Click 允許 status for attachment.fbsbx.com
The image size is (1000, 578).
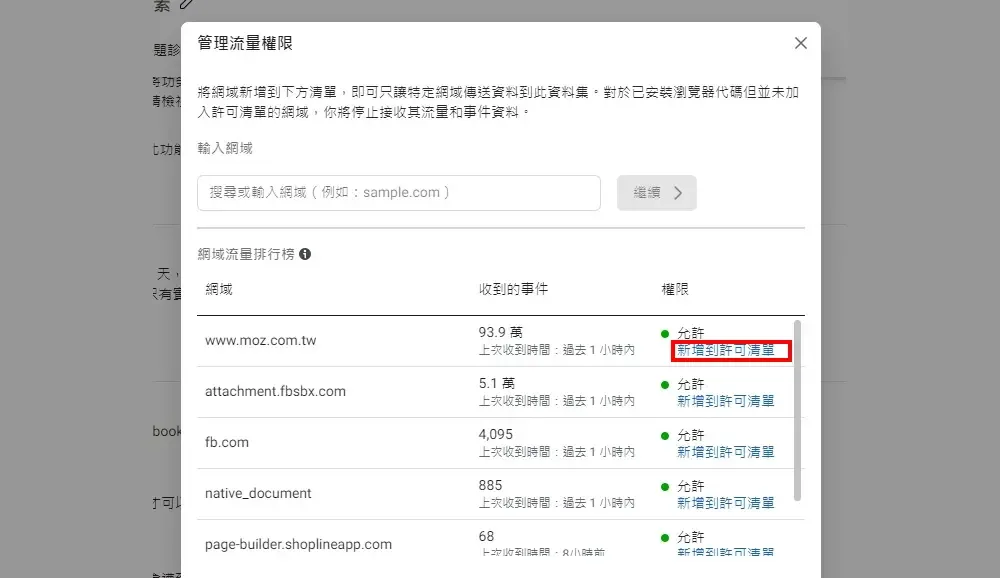(690, 384)
